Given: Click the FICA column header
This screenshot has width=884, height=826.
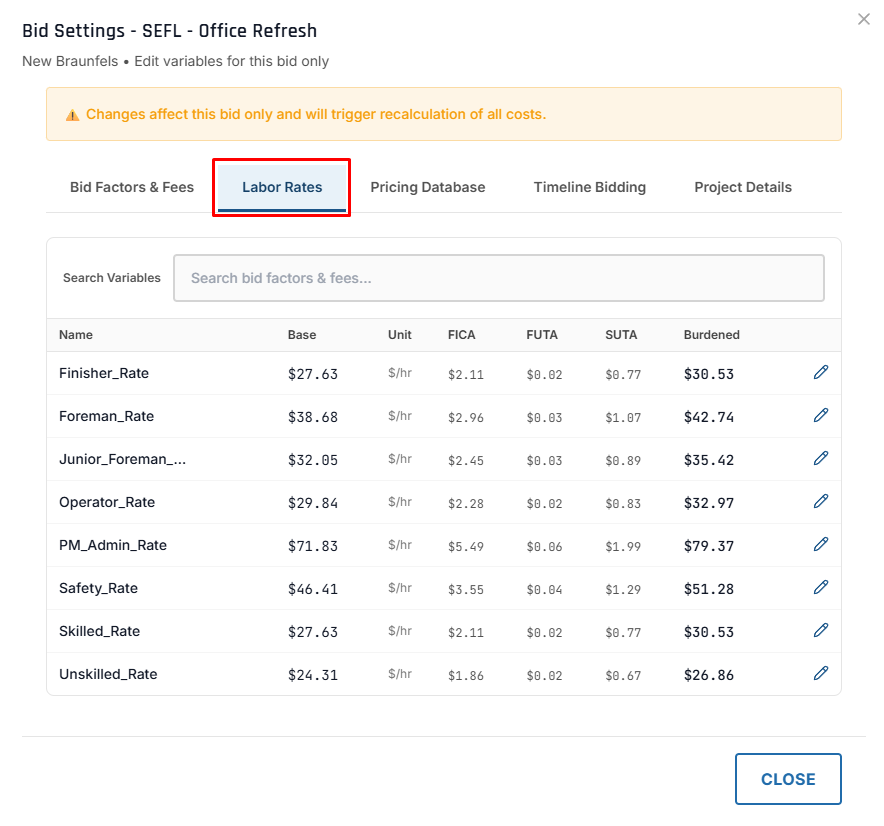Looking at the screenshot, I should coord(461,335).
